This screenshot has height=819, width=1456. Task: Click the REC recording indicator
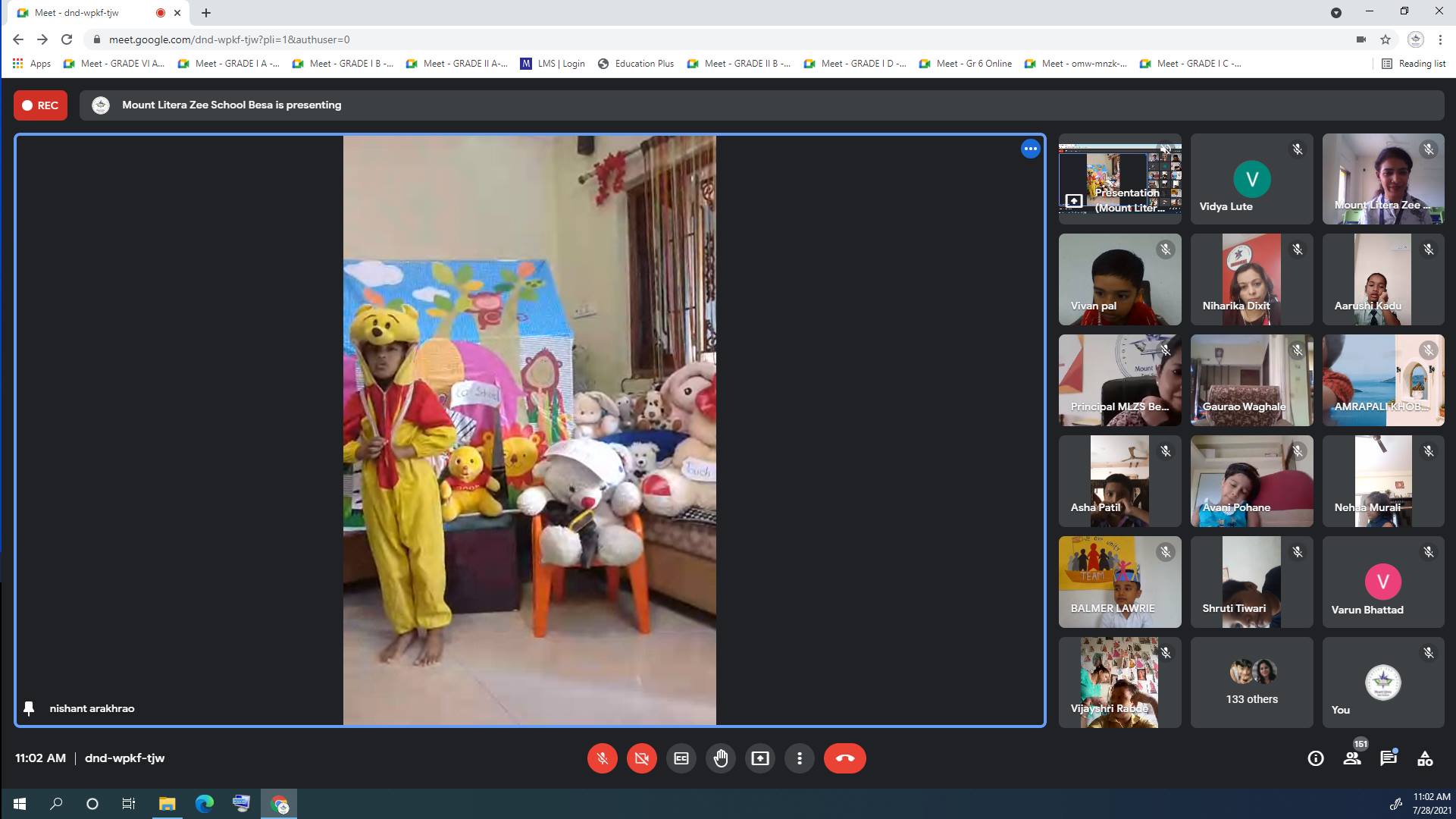point(40,105)
